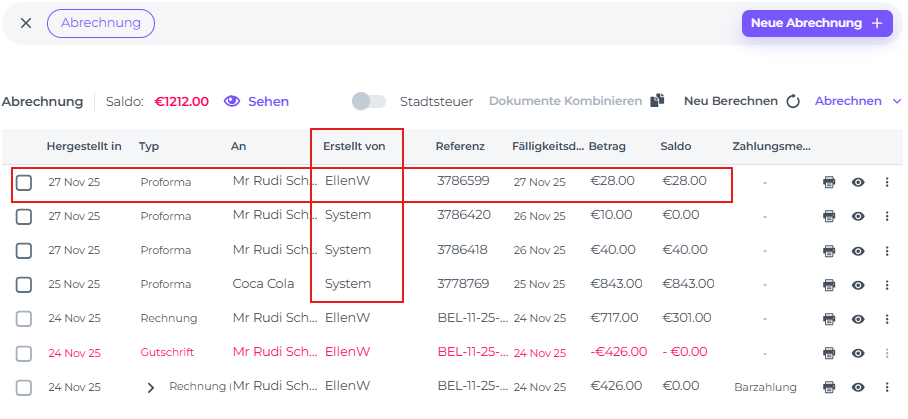
Task: Open three-dot menu for reference 3786420
Action: point(886,216)
